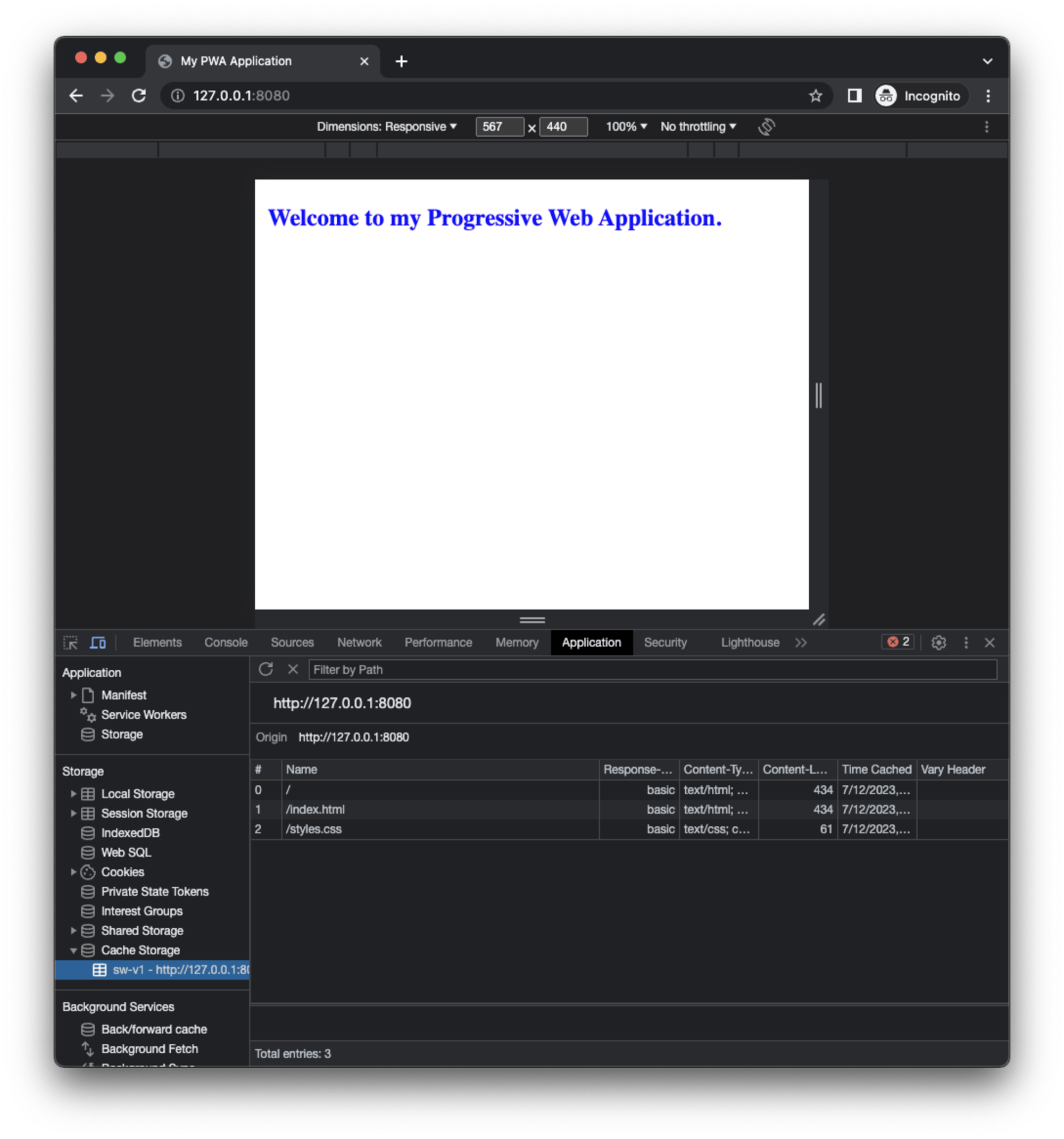The height and width of the screenshot is (1139, 1064).
Task: Show more DevTools tabs via chevrons
Action: [801, 642]
